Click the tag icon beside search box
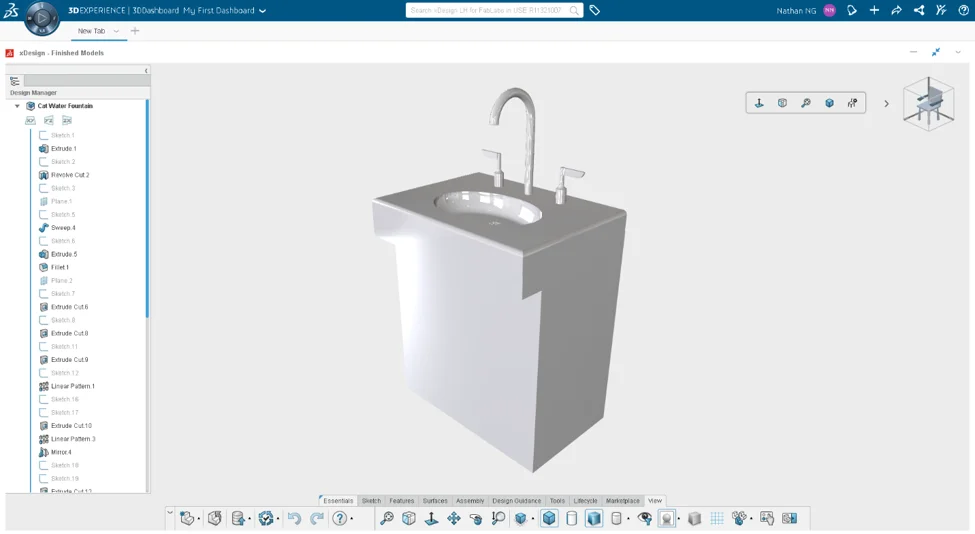Viewport: 975px width, 534px height. click(595, 10)
